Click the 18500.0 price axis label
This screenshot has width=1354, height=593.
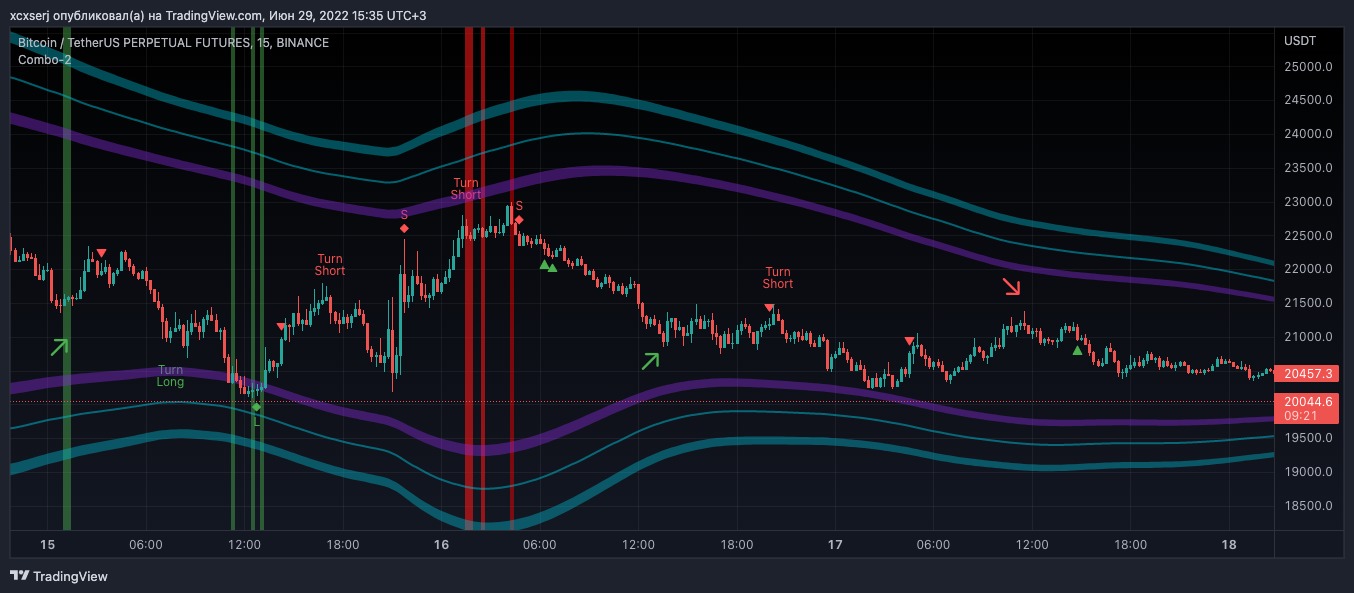click(1308, 506)
